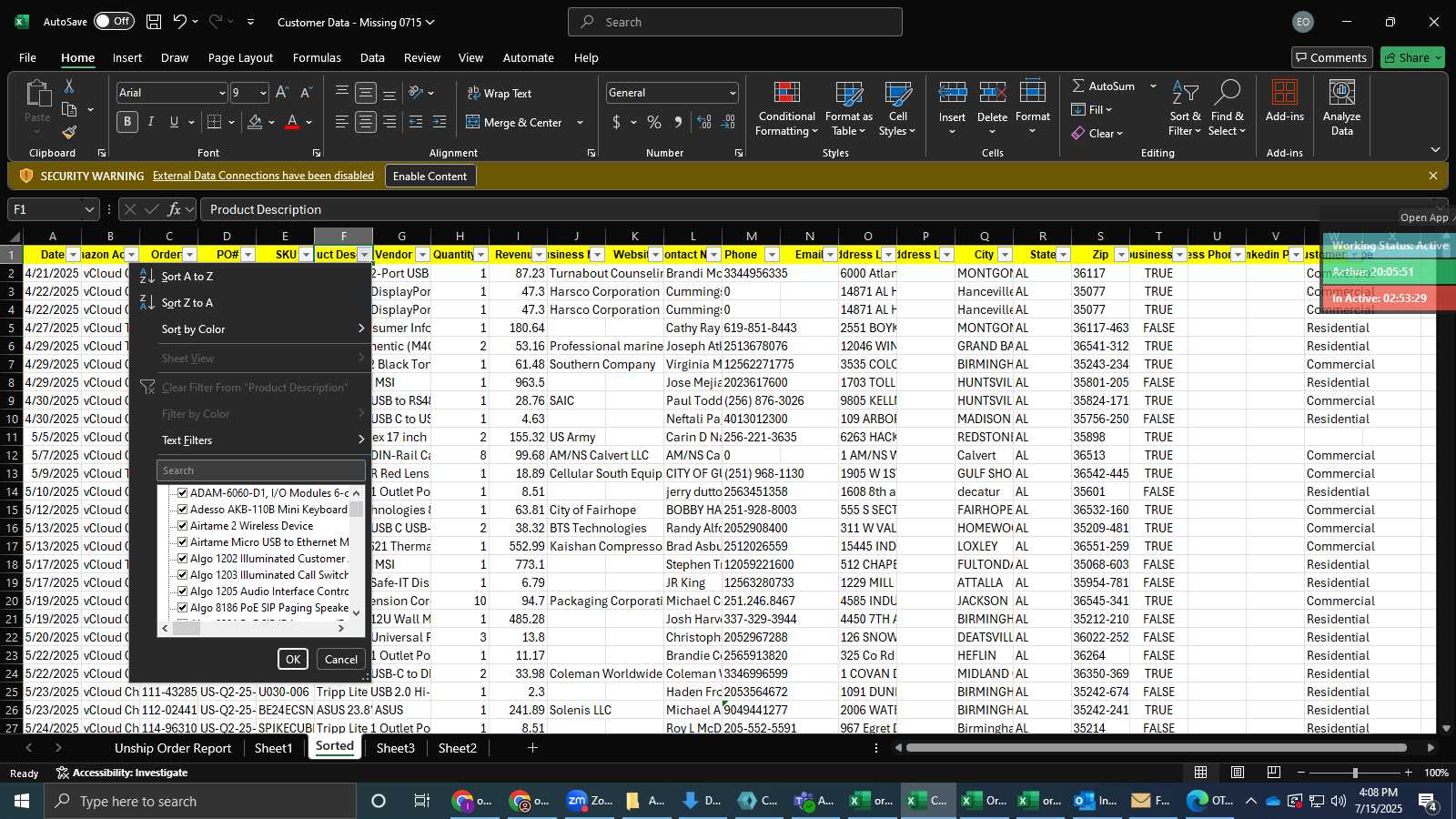Open the Name Box dropdown for F1

pos(88,209)
